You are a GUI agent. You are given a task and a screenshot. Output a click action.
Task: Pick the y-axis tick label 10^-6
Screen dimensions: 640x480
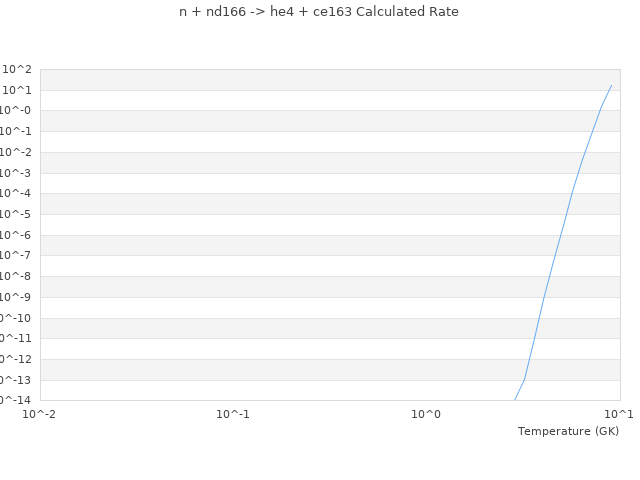click(x=15, y=235)
